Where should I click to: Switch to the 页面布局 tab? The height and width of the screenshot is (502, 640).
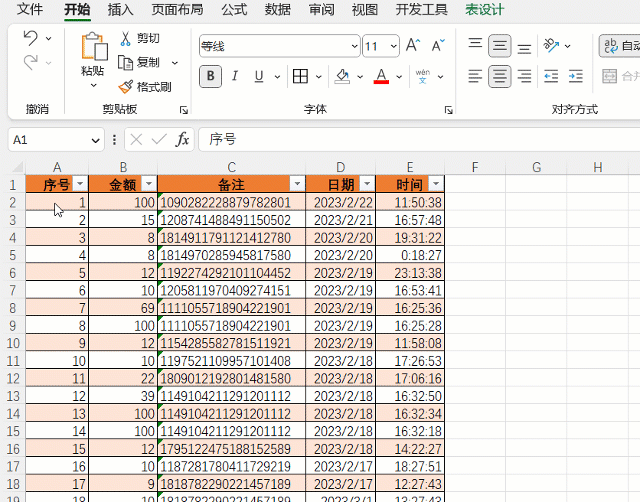pos(177,9)
